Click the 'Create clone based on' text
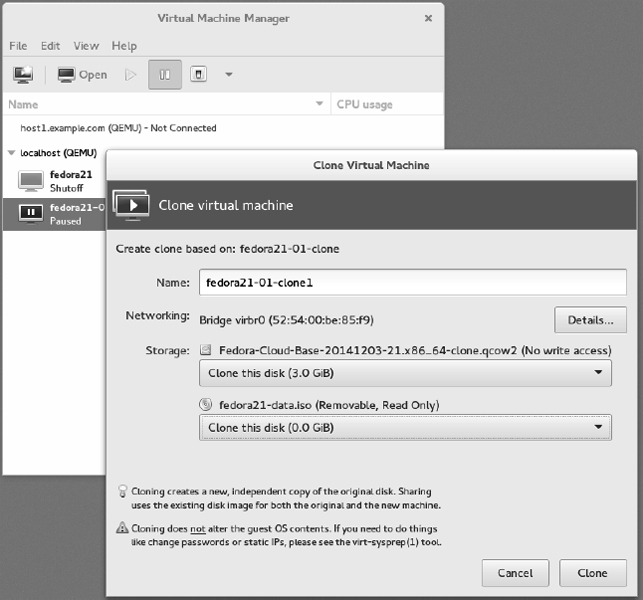Screen dimensions: 643x600 click(x=228, y=249)
